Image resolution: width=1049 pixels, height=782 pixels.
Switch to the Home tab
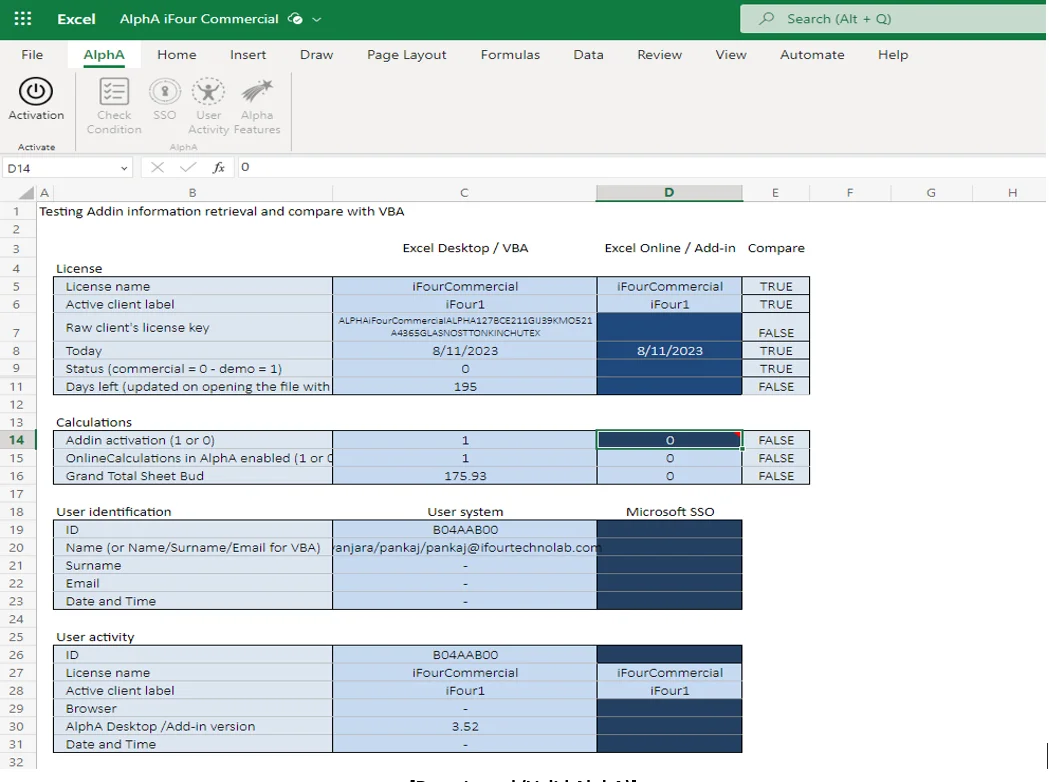(x=177, y=55)
